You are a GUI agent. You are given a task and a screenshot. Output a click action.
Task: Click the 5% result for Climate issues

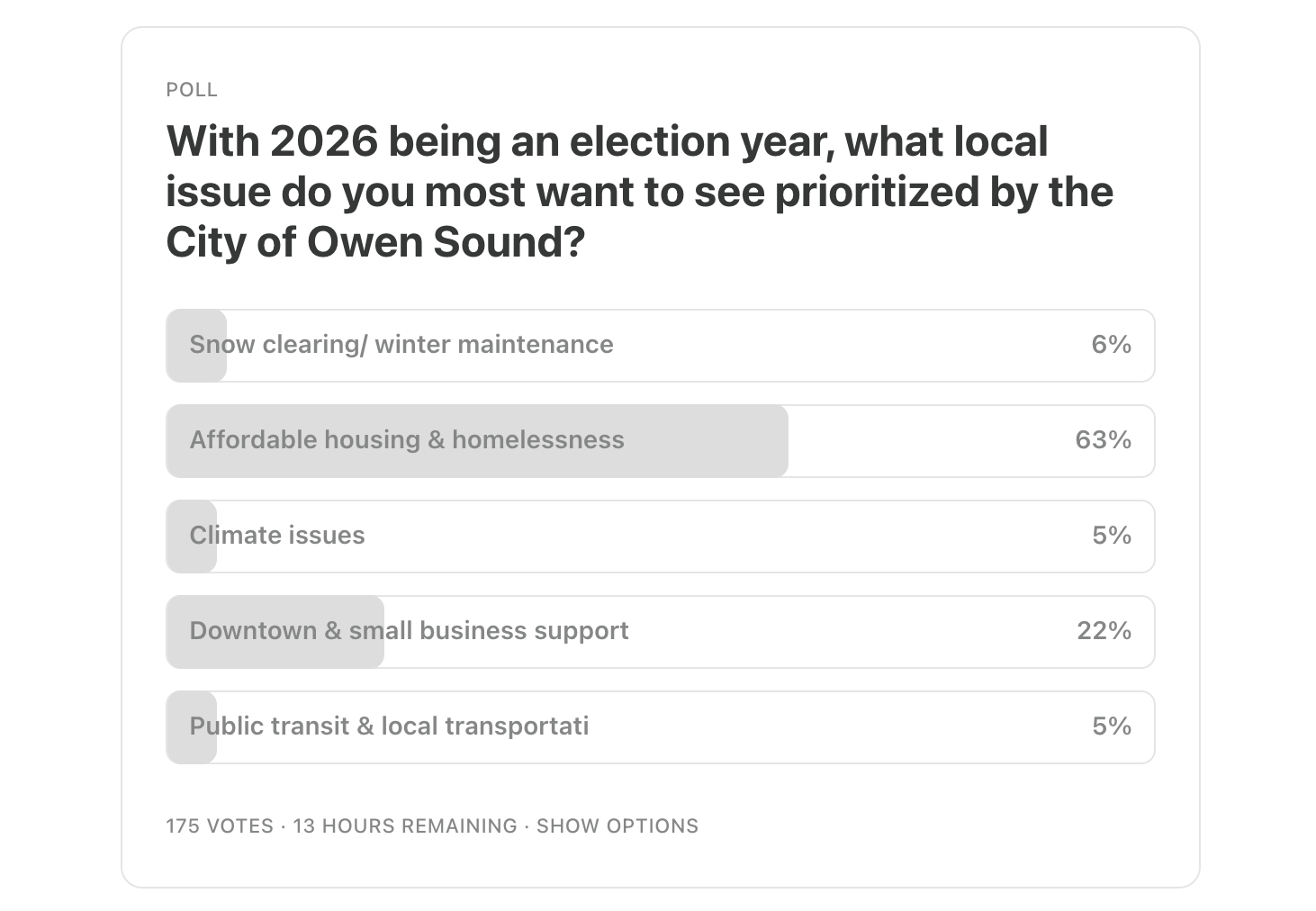(x=1112, y=536)
